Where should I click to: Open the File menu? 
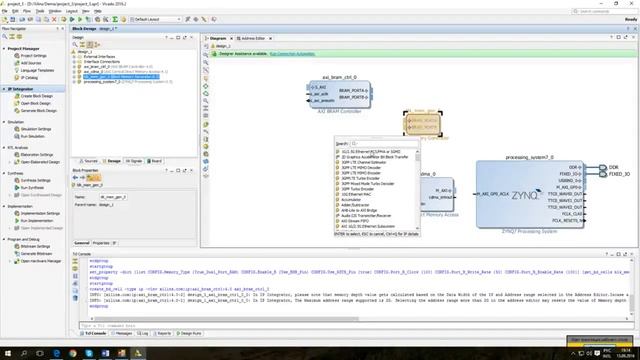[4, 11]
